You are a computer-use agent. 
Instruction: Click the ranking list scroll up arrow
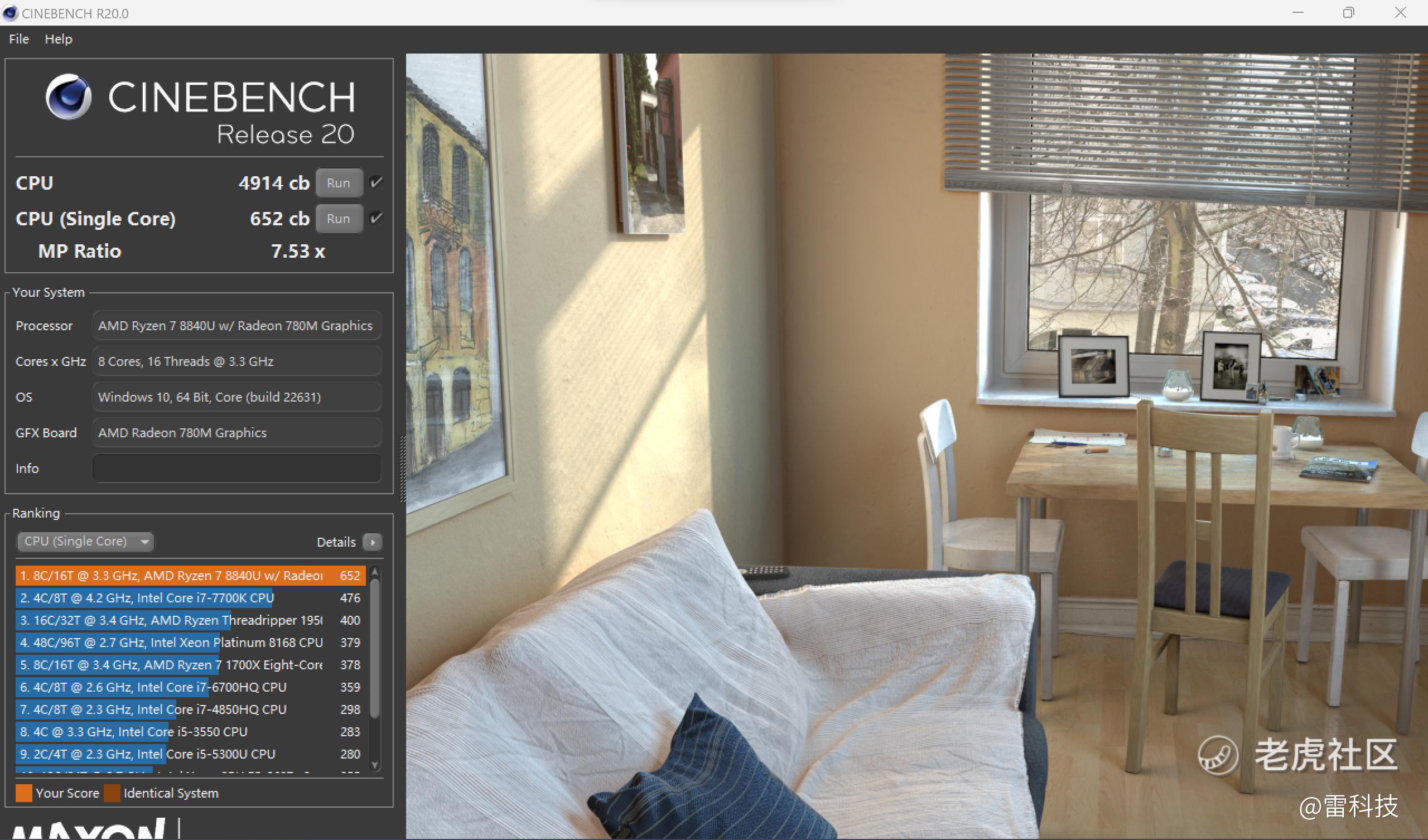tap(374, 573)
